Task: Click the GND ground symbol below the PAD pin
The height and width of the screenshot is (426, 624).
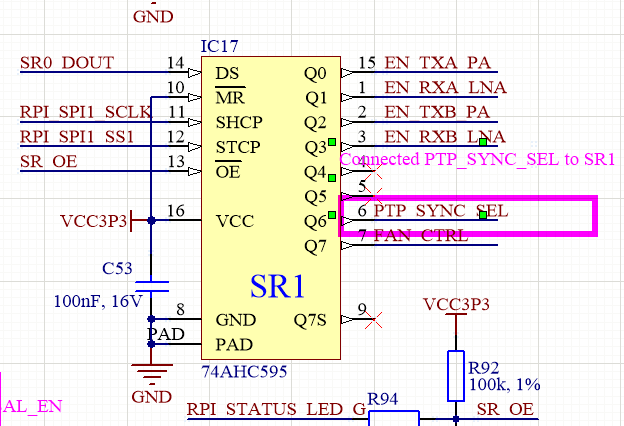Action: pyautogui.click(x=152, y=375)
